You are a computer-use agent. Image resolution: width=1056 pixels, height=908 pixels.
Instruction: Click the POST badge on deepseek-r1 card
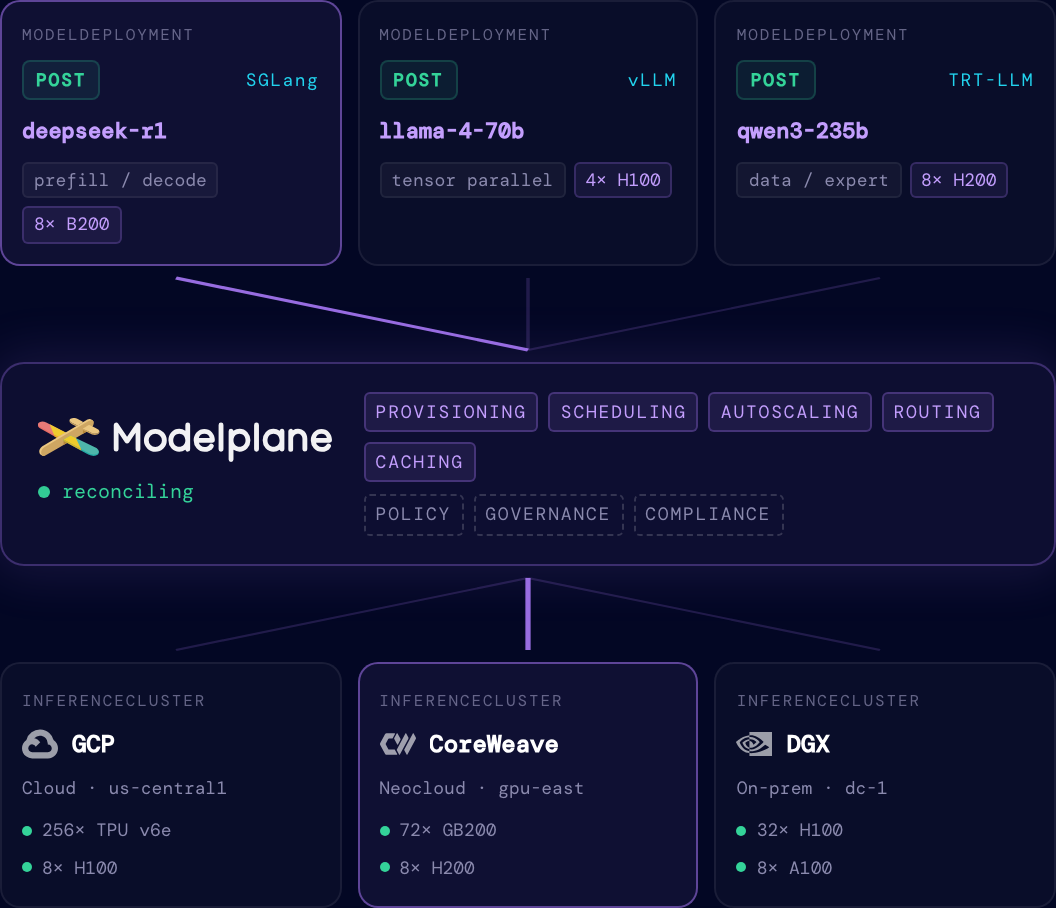(x=61, y=80)
